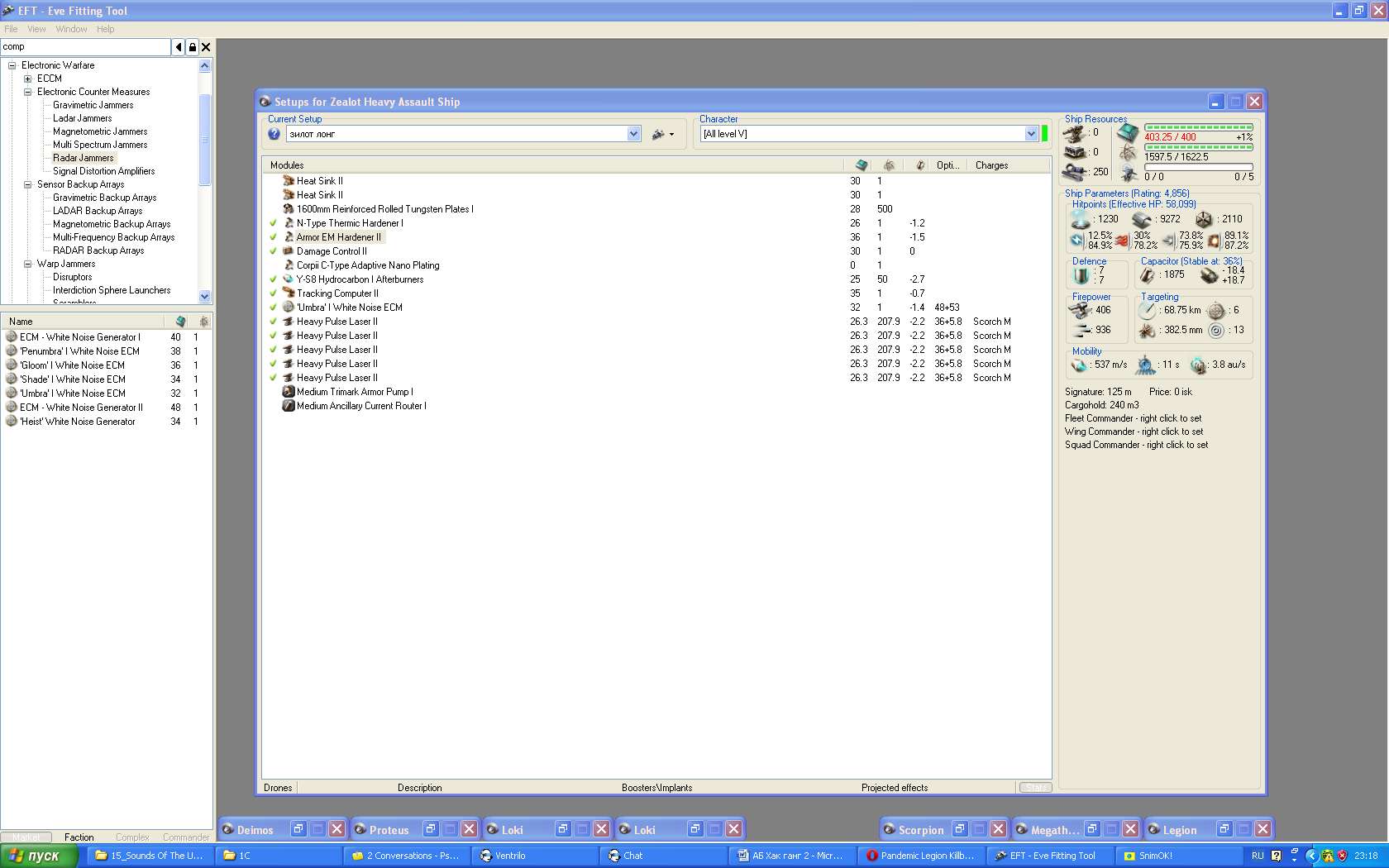1389x868 pixels.
Task: Click the shield hitpoints icon
Action: tap(1080, 219)
